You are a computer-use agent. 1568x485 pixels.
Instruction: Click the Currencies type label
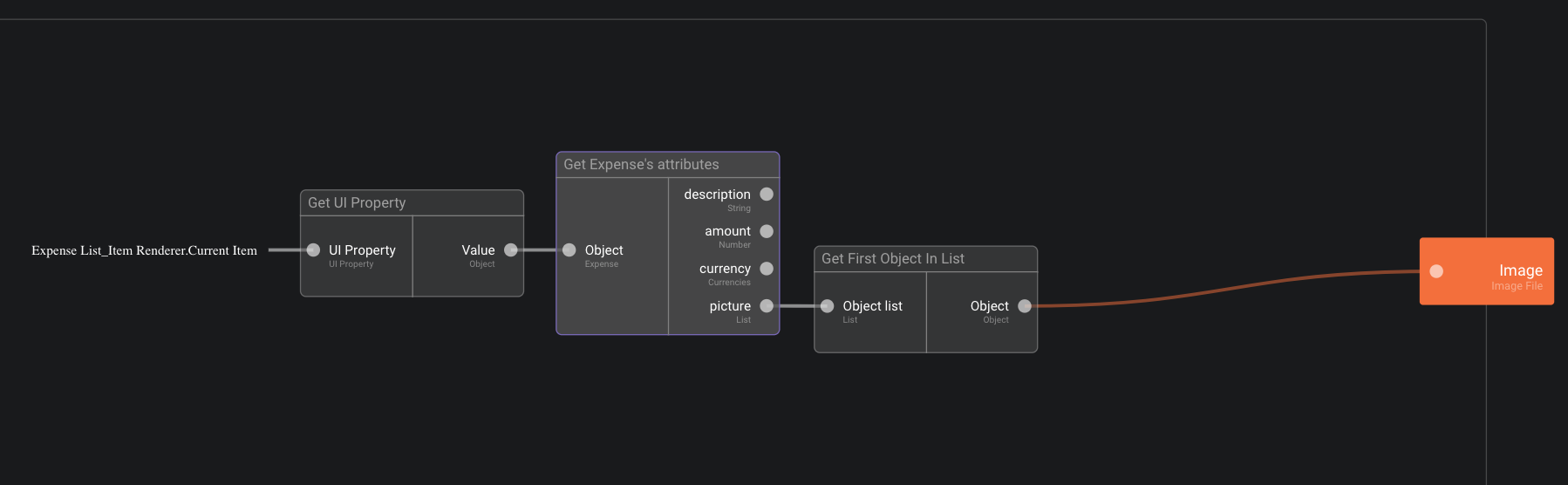pos(729,283)
